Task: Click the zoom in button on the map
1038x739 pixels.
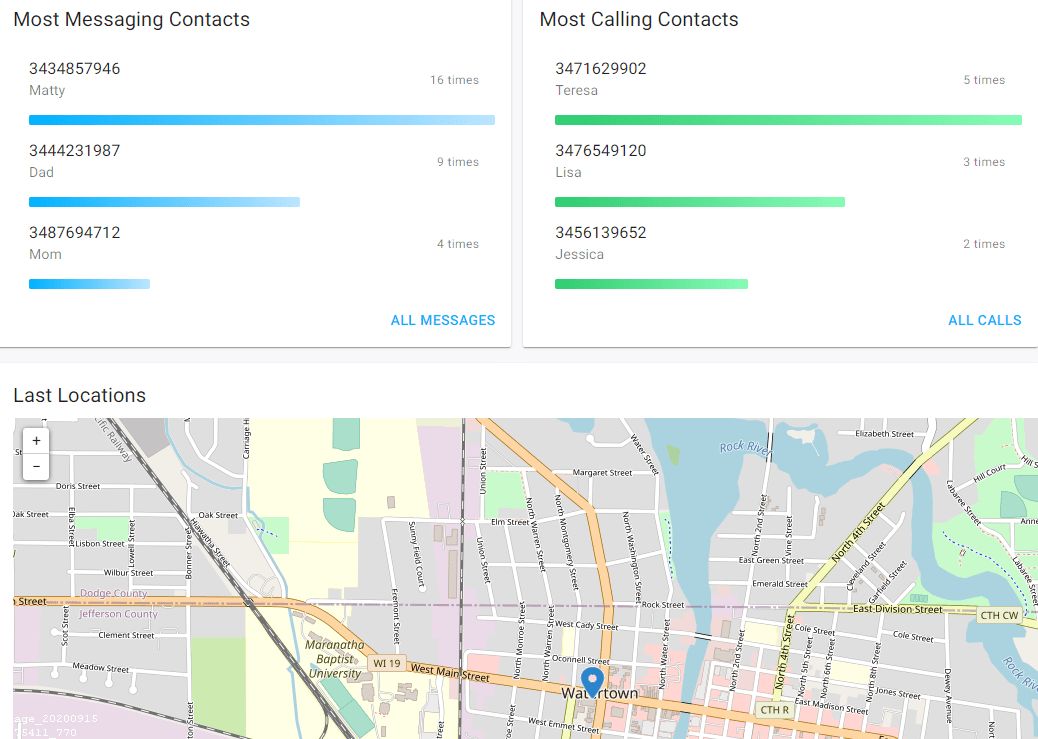Action: [x=35, y=440]
